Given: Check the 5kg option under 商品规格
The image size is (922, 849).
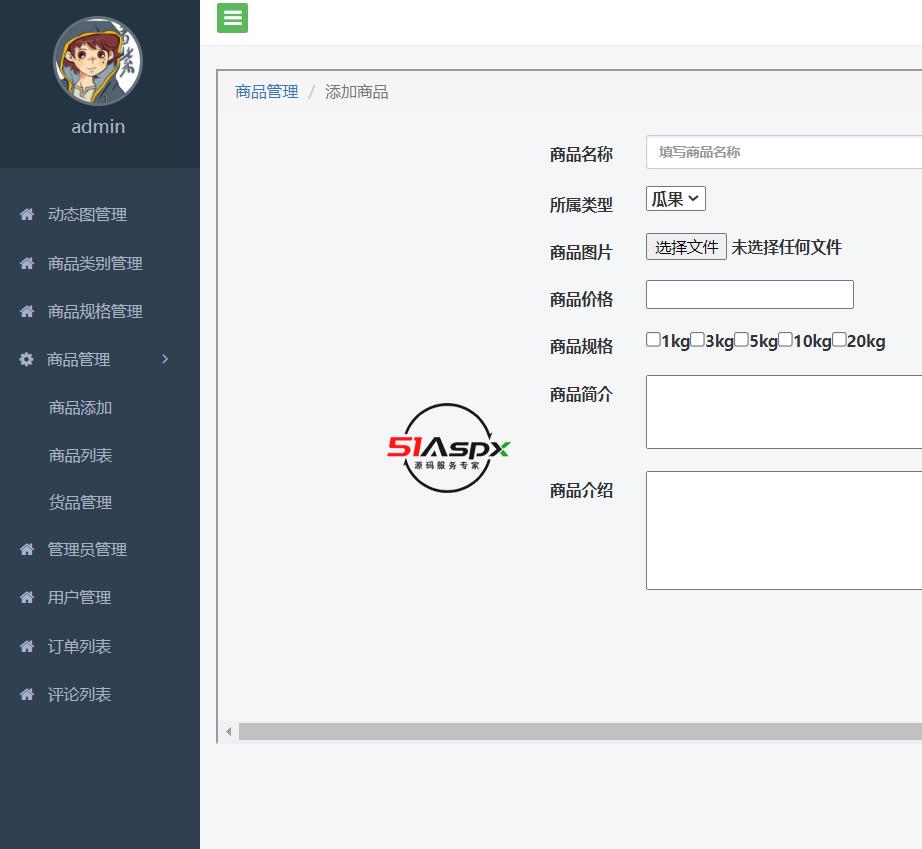Looking at the screenshot, I should coord(741,339).
